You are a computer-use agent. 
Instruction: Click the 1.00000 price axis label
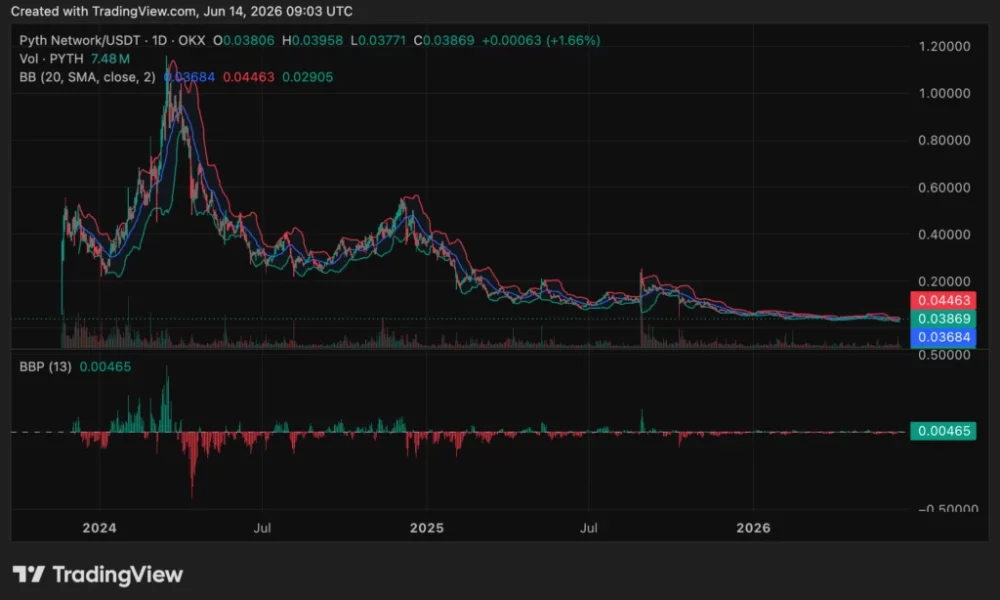click(x=945, y=93)
